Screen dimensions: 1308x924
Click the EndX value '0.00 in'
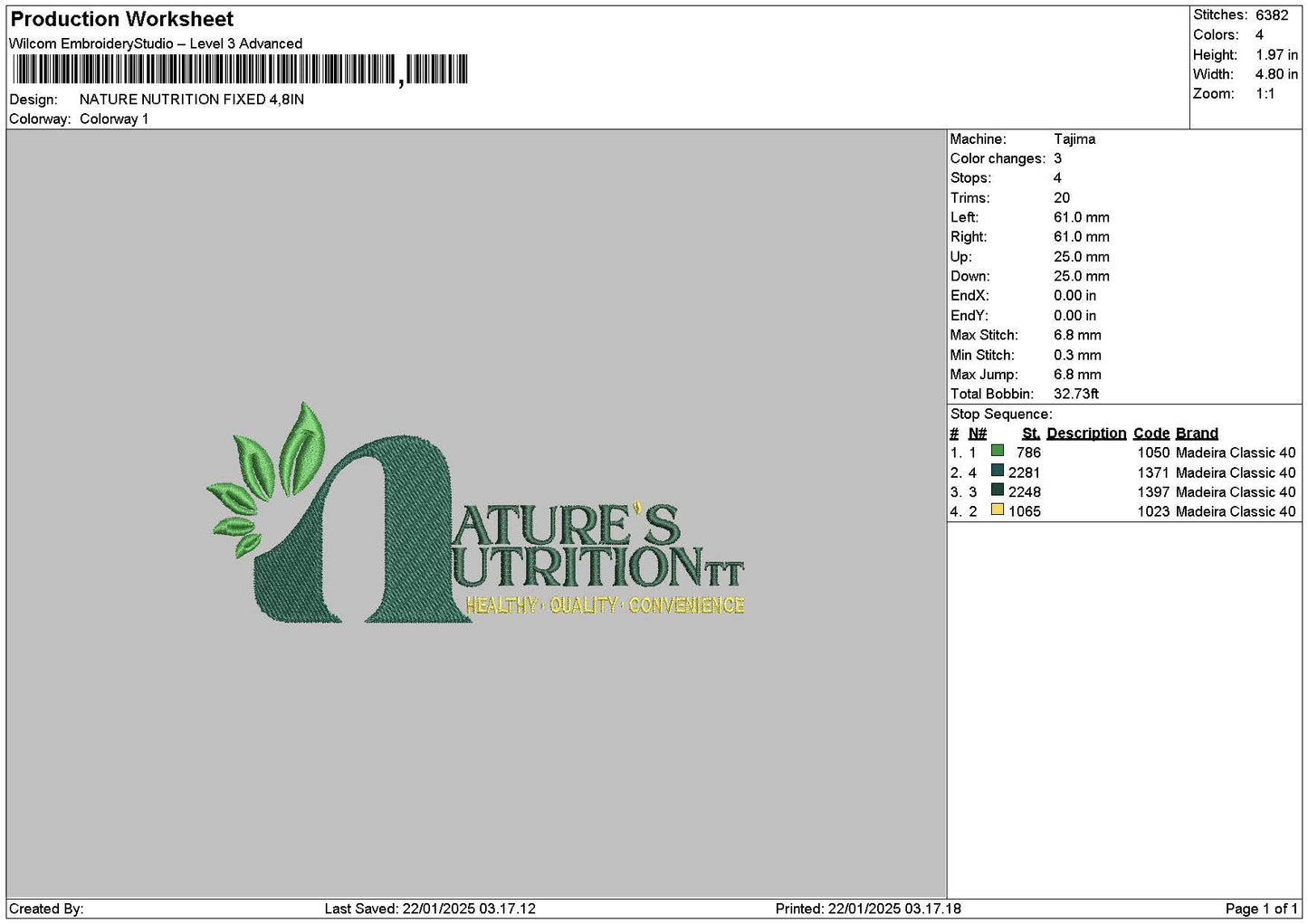[x=1075, y=296]
